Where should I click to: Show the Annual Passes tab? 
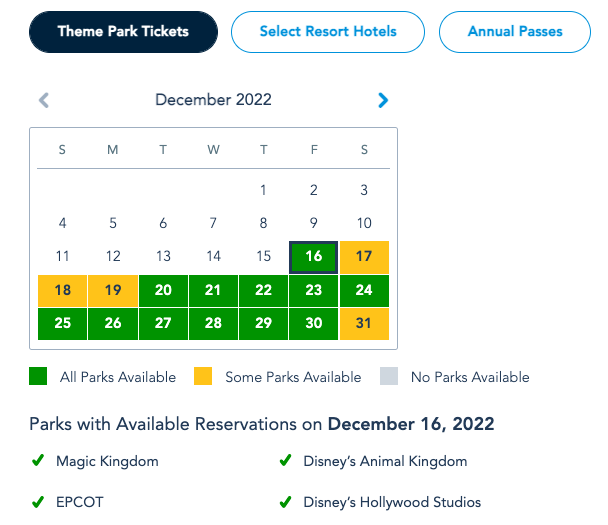(515, 32)
